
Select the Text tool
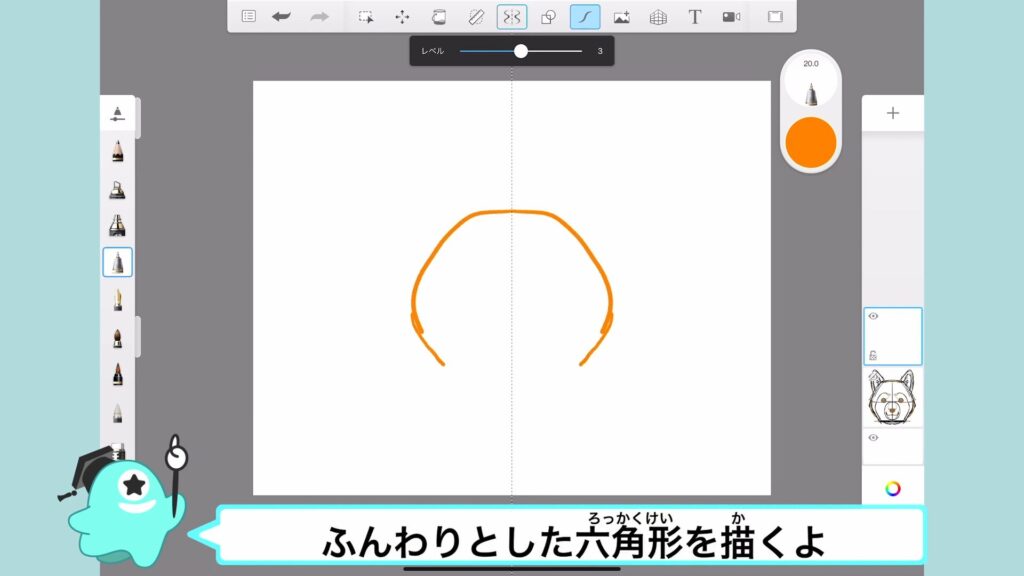click(695, 16)
